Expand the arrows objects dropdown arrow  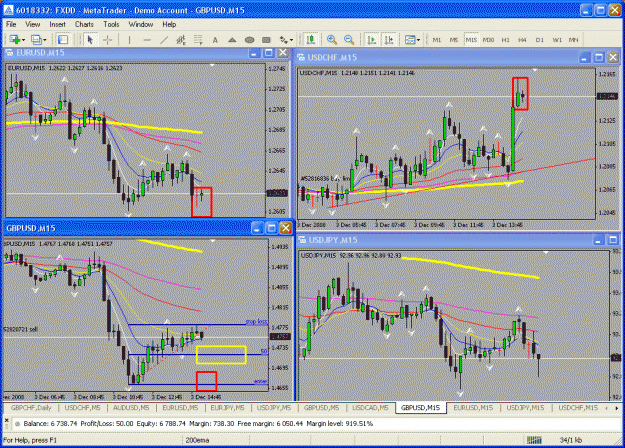(x=291, y=40)
